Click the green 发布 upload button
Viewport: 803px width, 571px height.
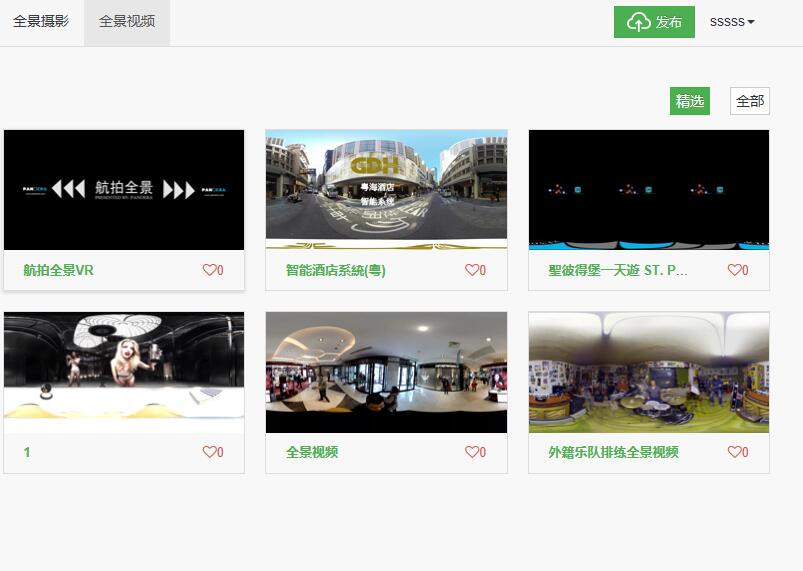click(x=654, y=22)
